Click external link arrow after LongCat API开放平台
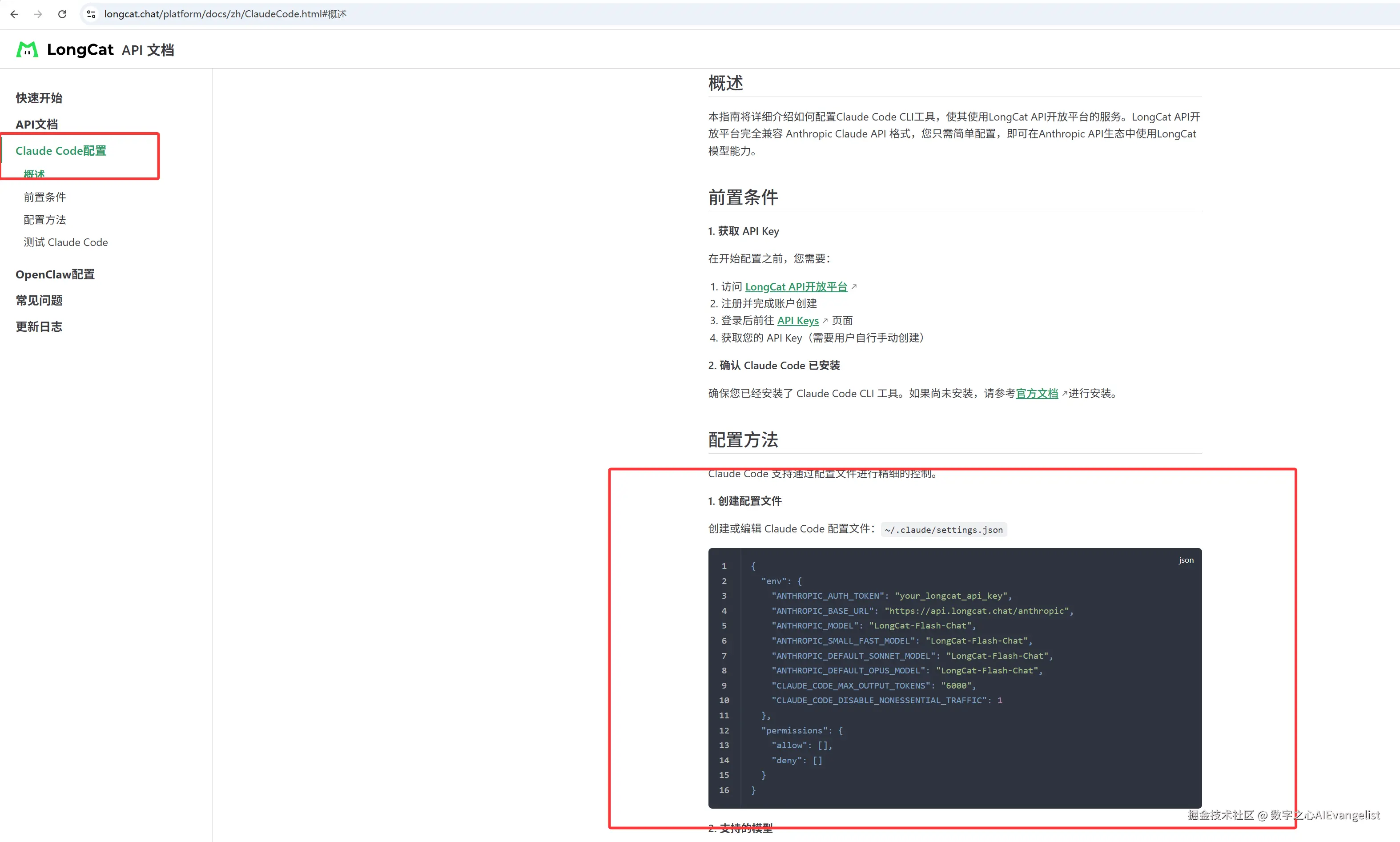 pyautogui.click(x=854, y=287)
